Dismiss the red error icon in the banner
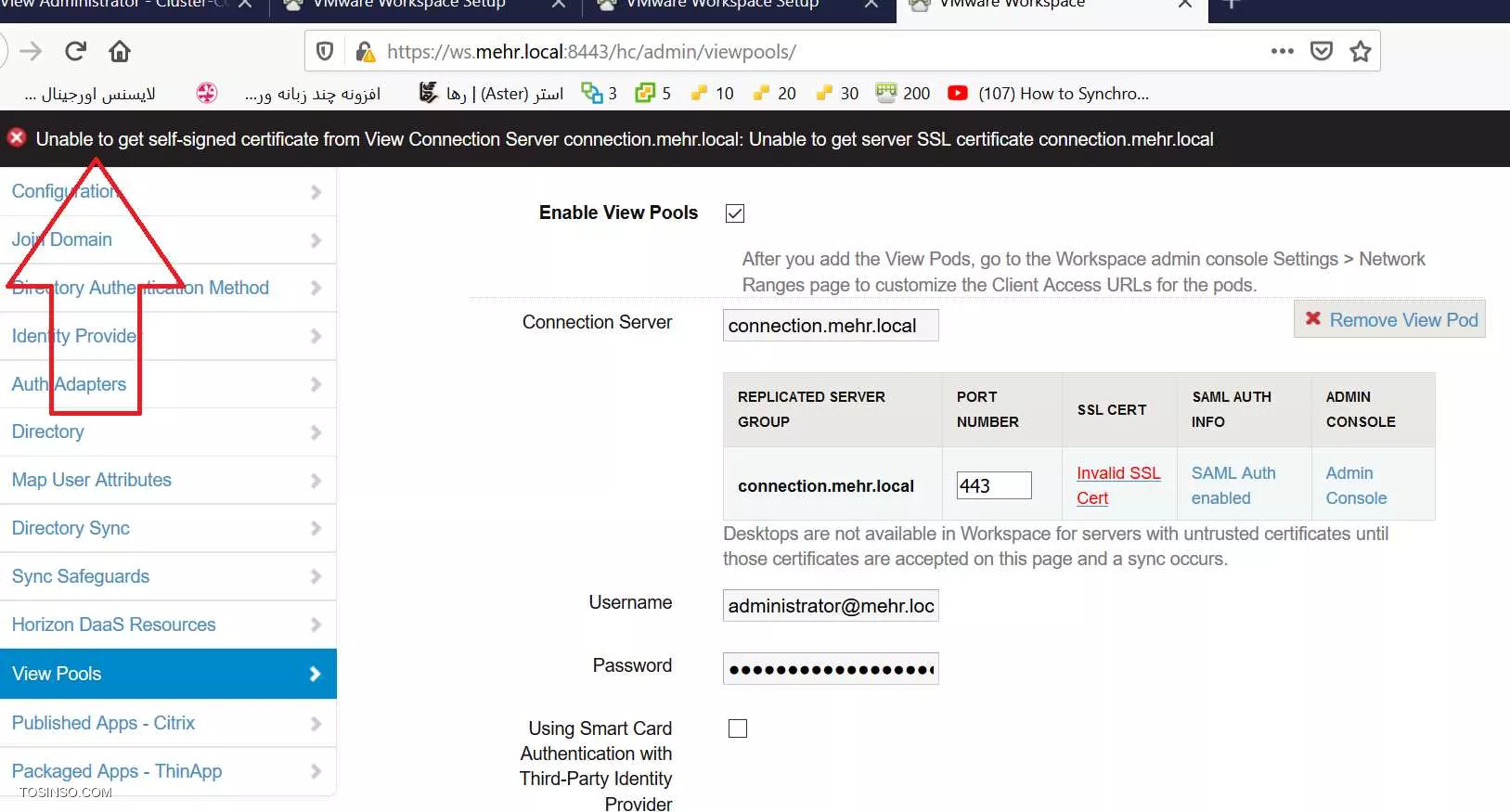Screen dimensions: 1510x812 17,138
